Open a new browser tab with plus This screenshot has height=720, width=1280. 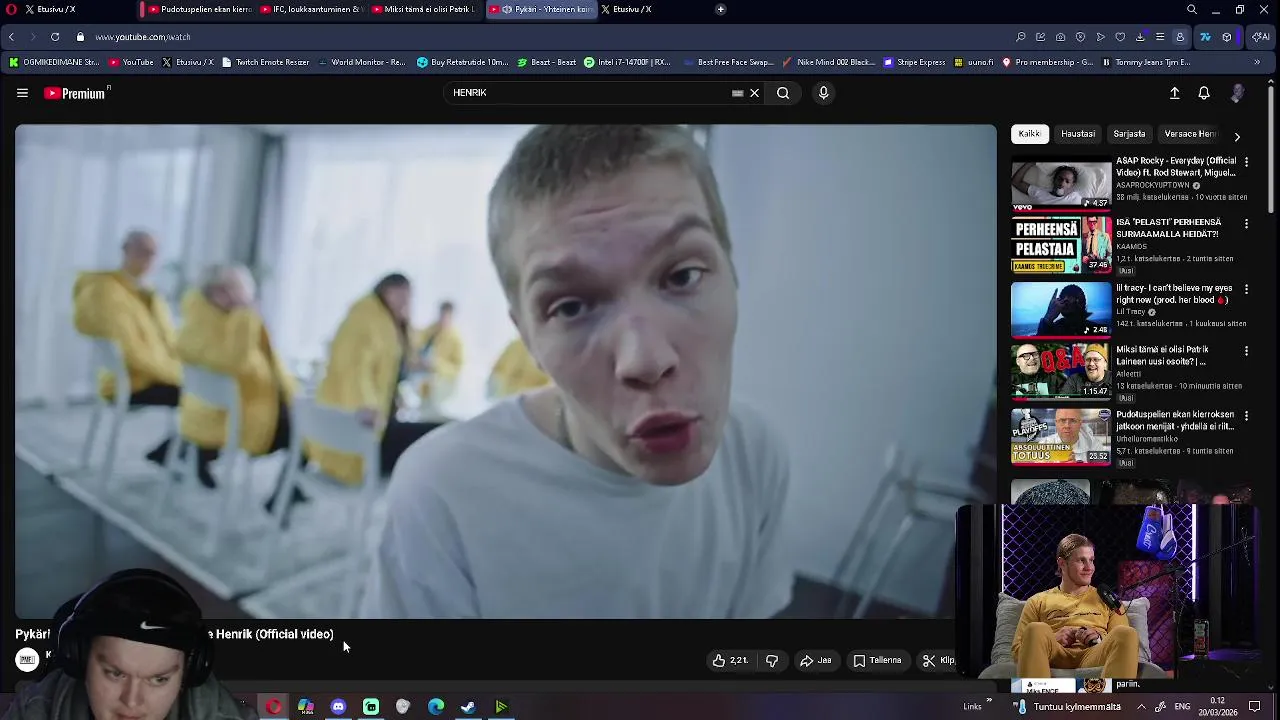pyautogui.click(x=721, y=9)
